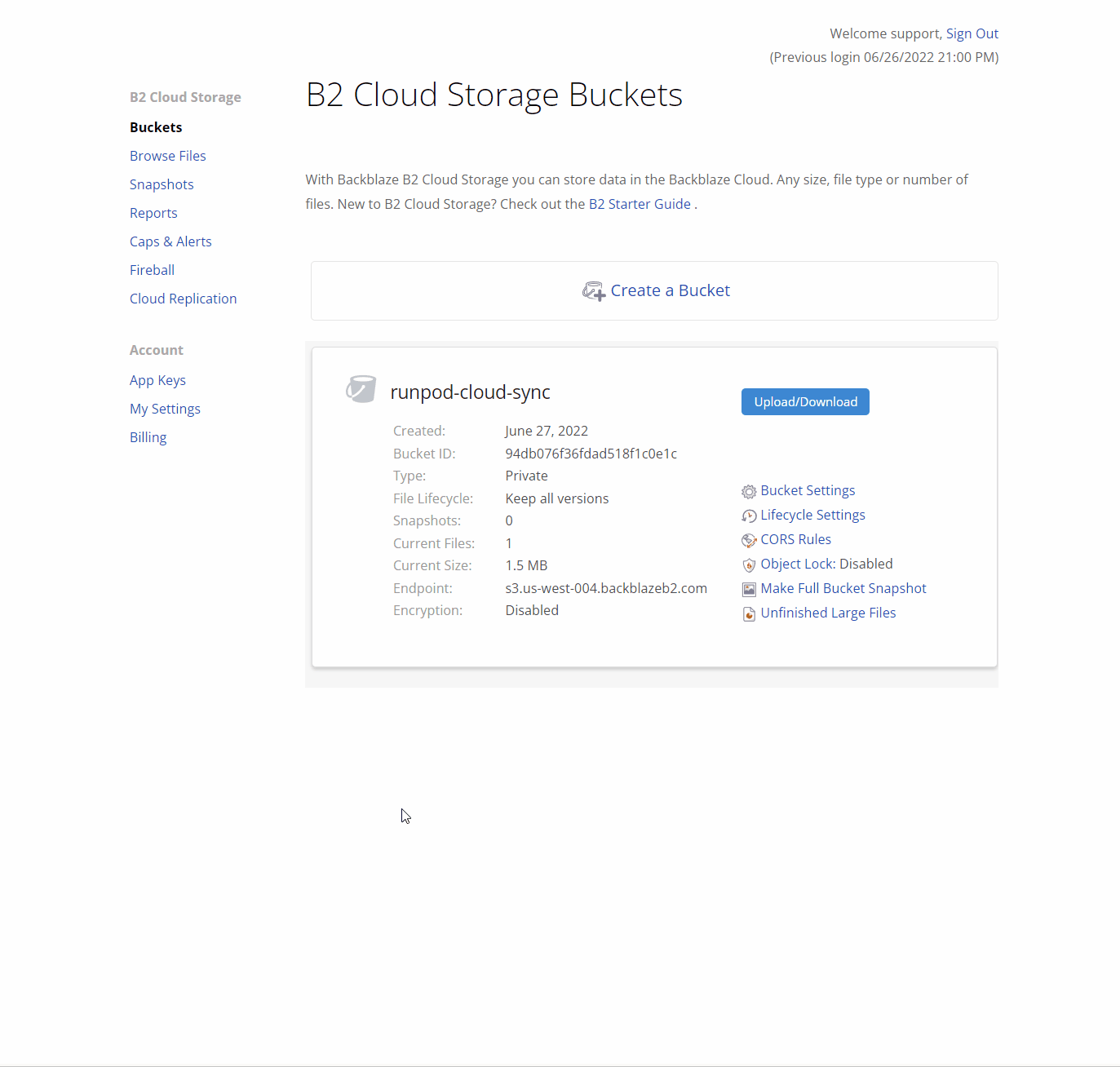Open the Billing page
Screen dimensions: 1120x1067
tap(148, 437)
